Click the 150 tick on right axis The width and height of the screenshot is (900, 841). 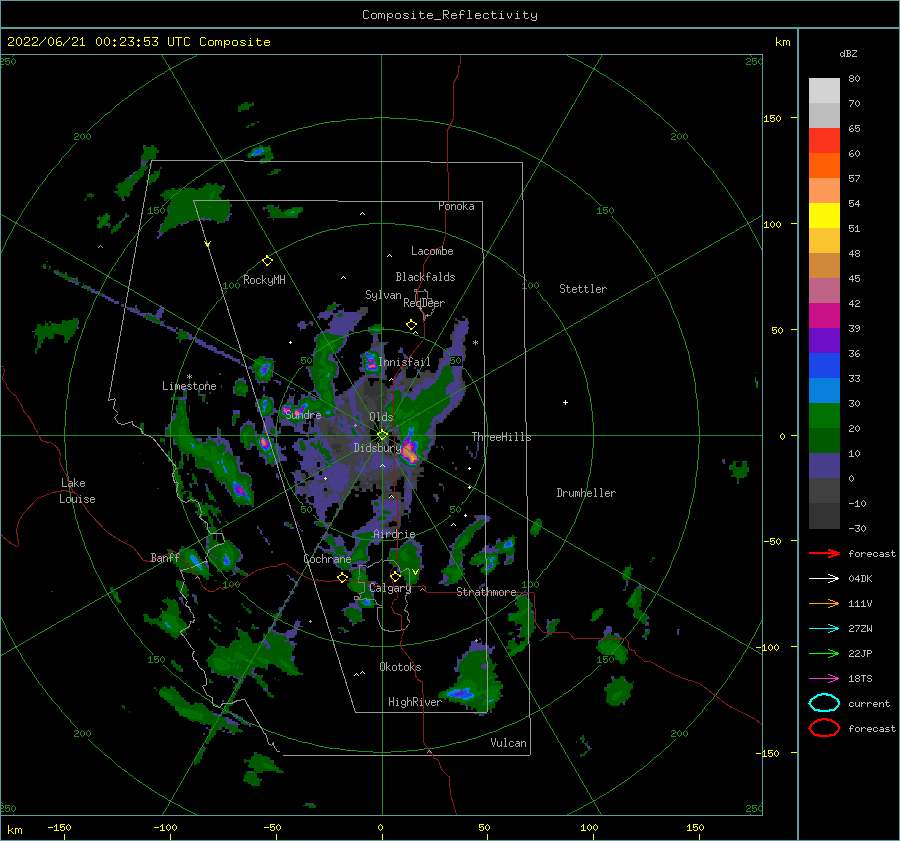pyautogui.click(x=772, y=118)
